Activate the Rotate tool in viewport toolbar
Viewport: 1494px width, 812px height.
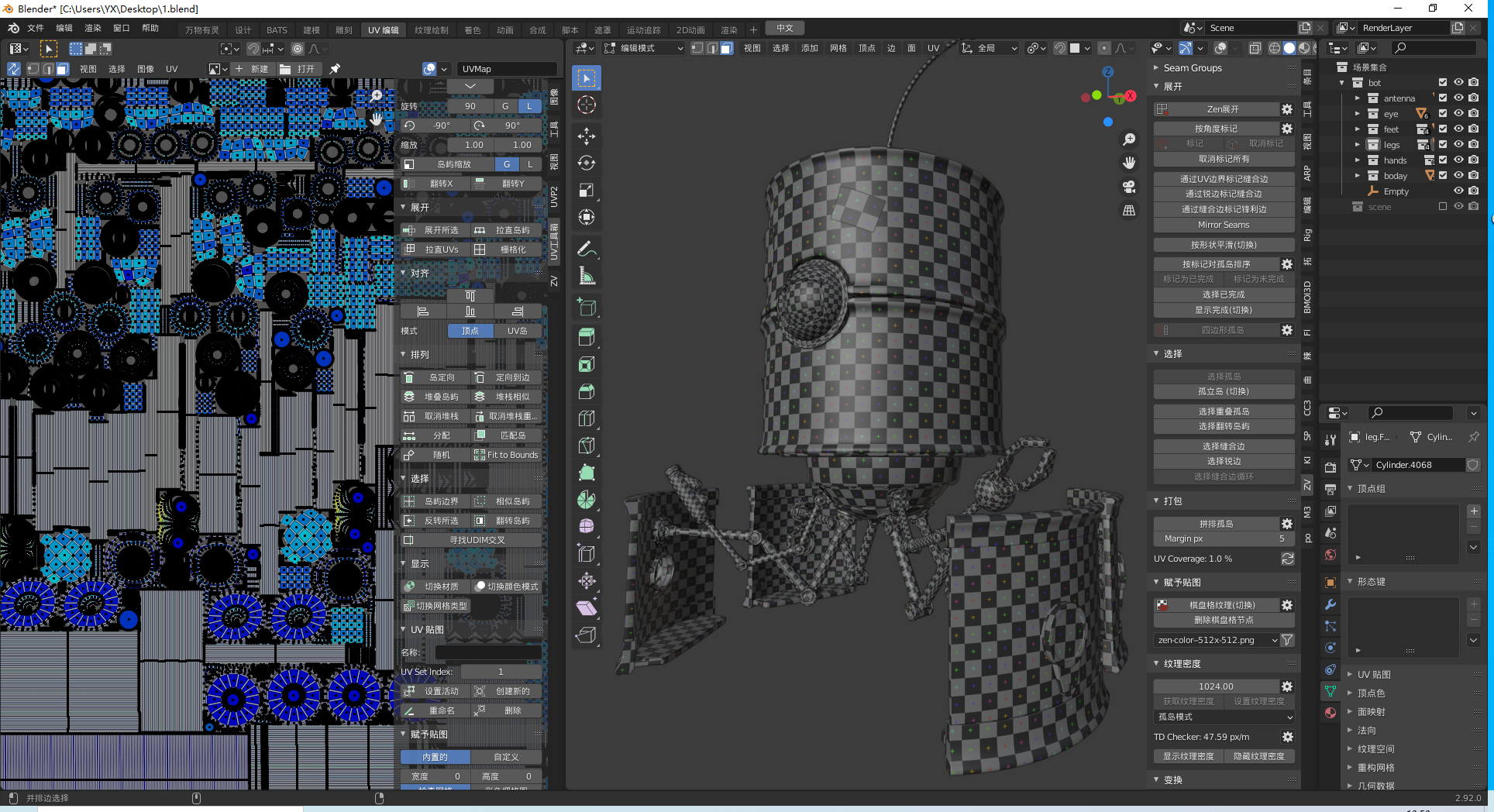click(587, 163)
